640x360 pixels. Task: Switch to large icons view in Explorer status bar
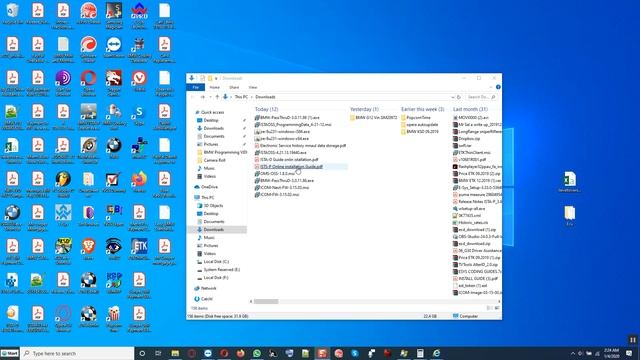tap(497, 308)
